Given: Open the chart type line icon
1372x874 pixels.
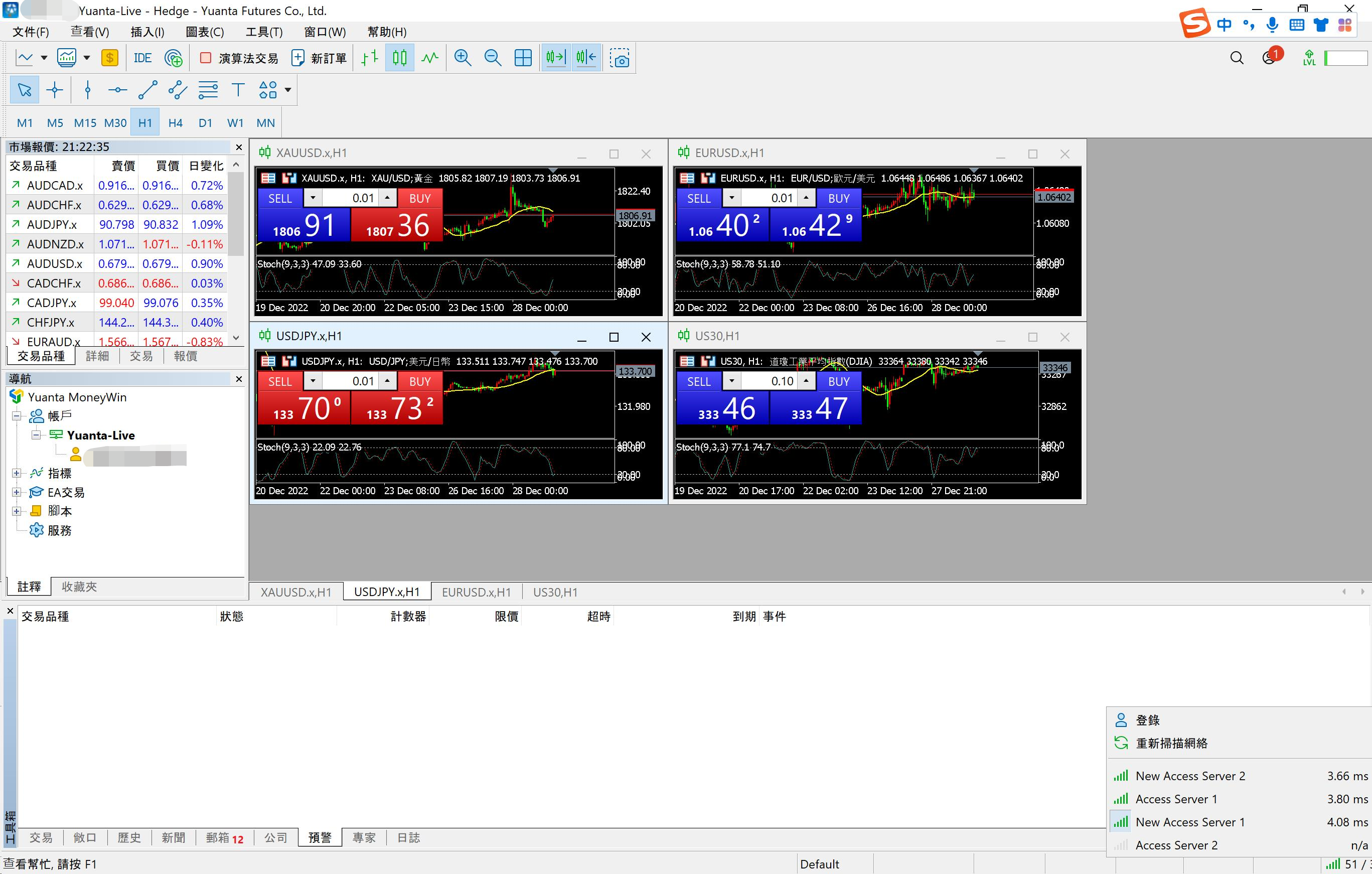Looking at the screenshot, I should [x=25, y=58].
